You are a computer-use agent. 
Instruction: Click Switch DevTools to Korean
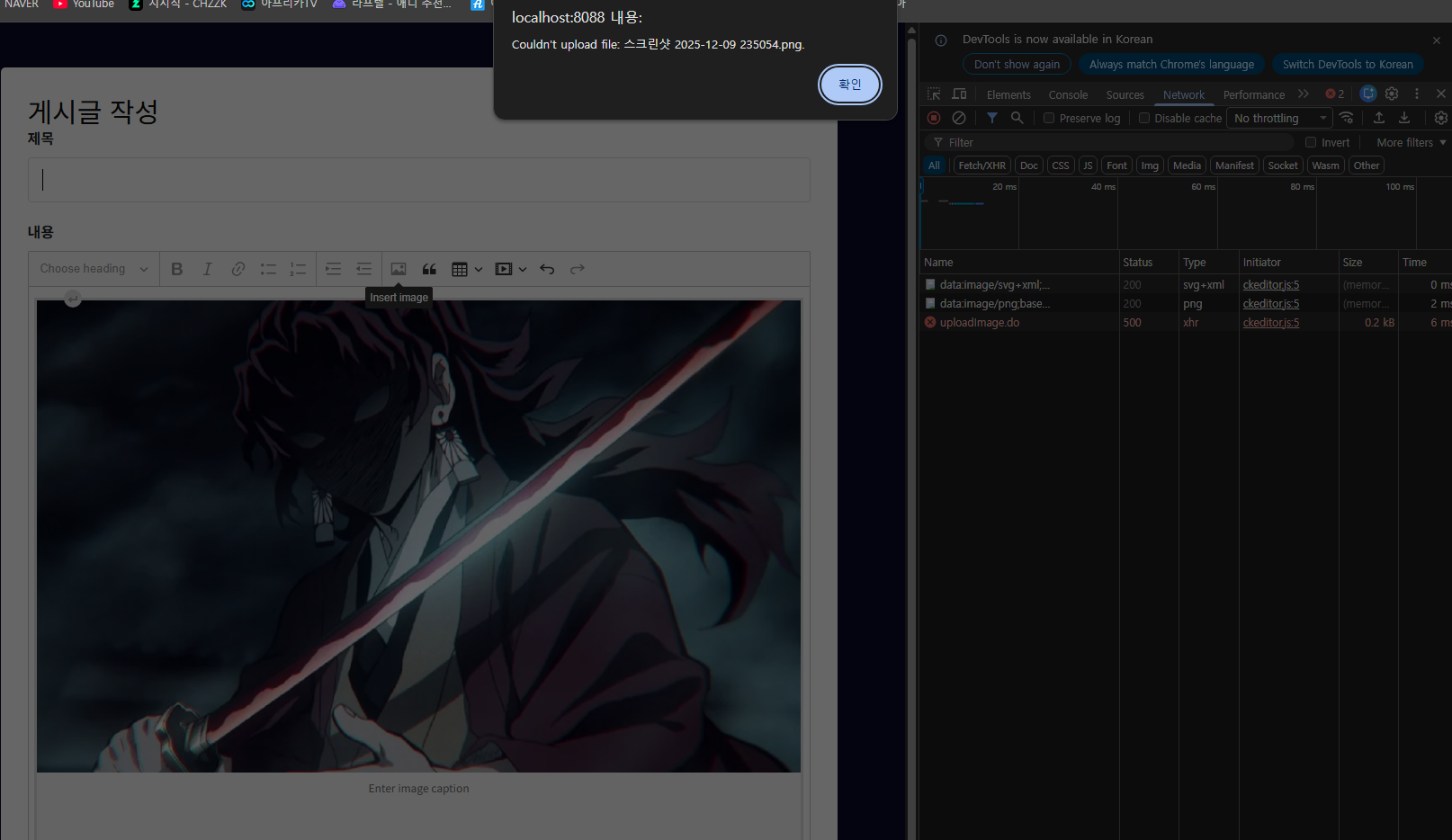(x=1348, y=64)
